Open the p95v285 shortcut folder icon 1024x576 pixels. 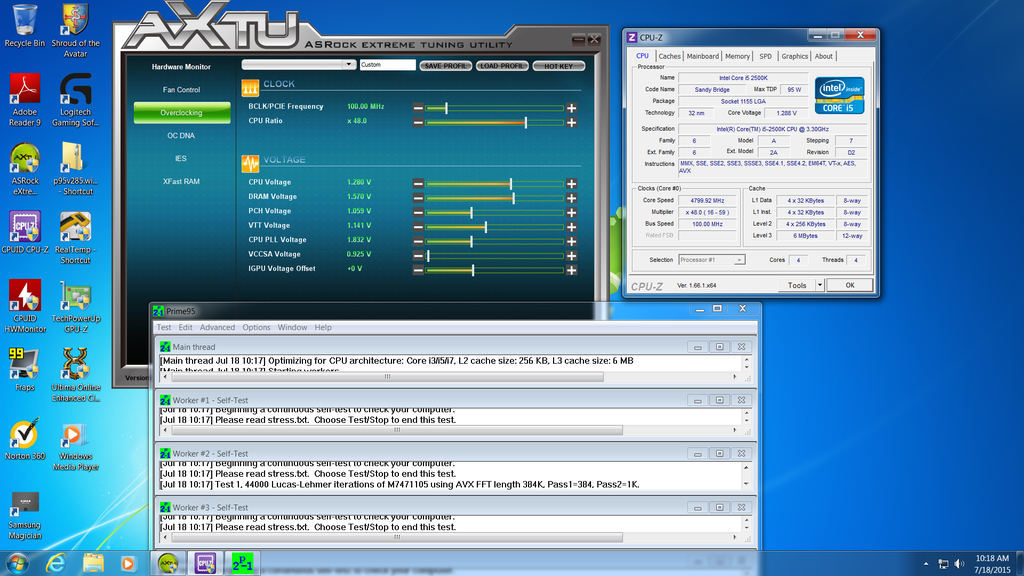75,168
